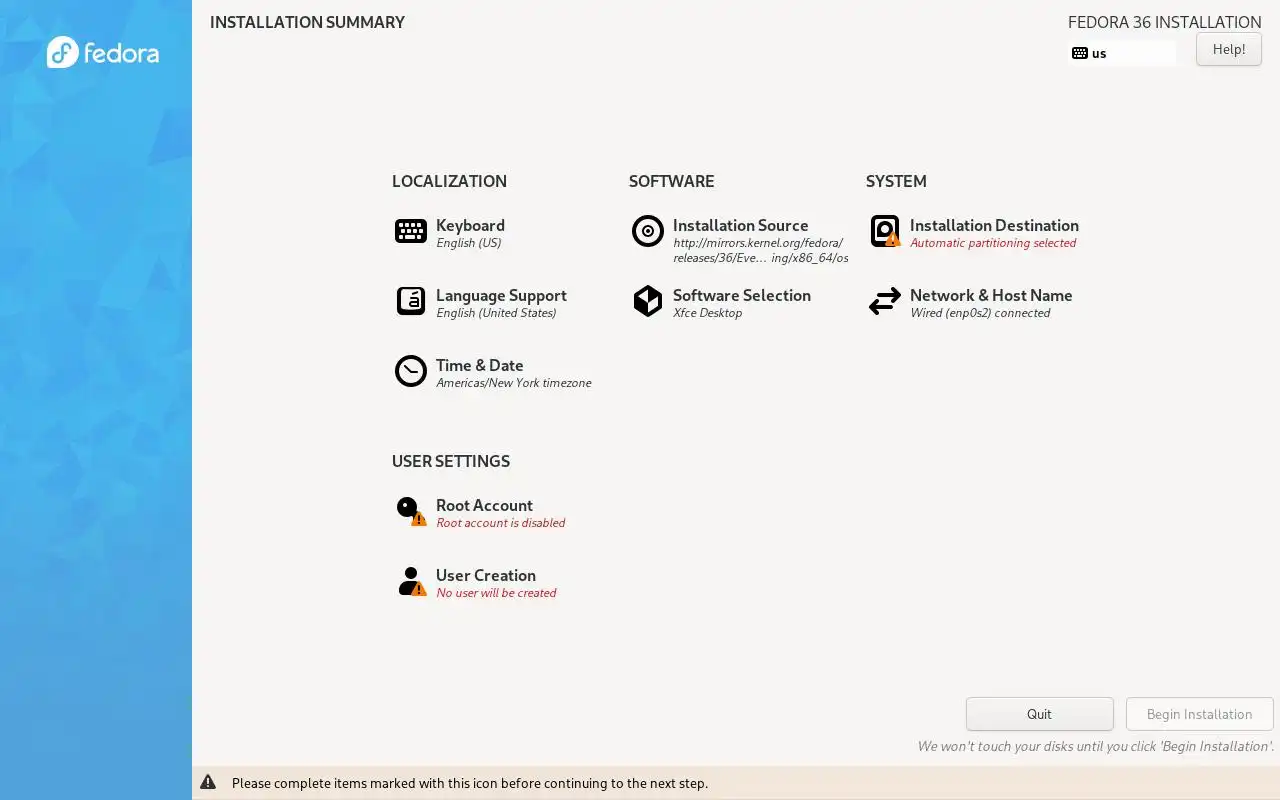Open the Time & Date label
The height and width of the screenshot is (800, 1280).
click(480, 365)
